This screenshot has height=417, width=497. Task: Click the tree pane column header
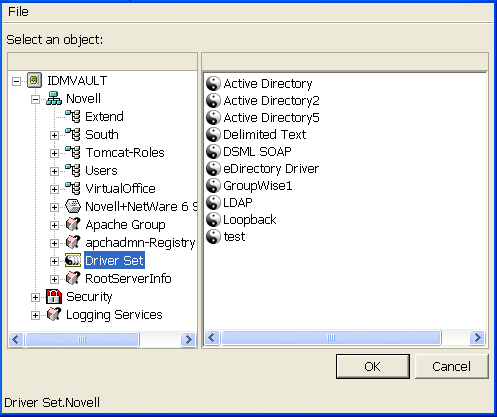(103, 61)
